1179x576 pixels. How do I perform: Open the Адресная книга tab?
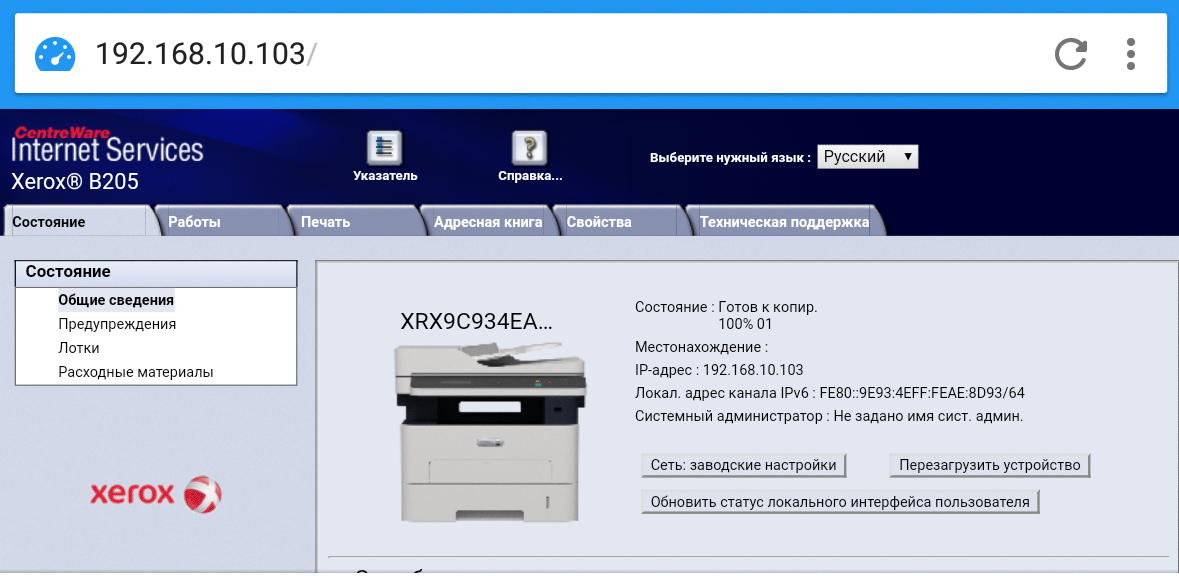pyautogui.click(x=487, y=222)
